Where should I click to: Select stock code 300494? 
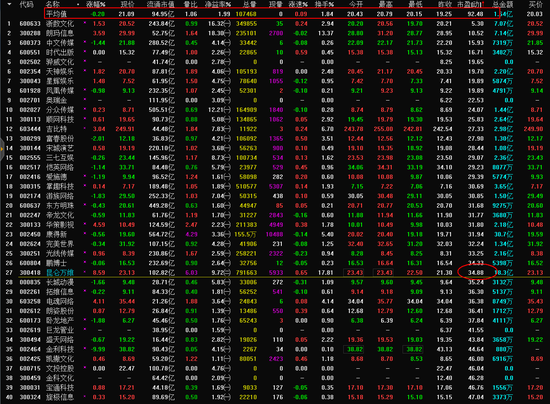click(x=30, y=340)
